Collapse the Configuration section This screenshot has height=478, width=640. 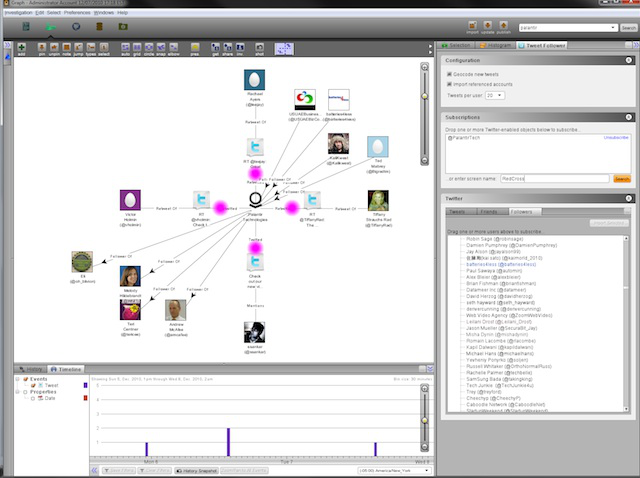[x=629, y=60]
